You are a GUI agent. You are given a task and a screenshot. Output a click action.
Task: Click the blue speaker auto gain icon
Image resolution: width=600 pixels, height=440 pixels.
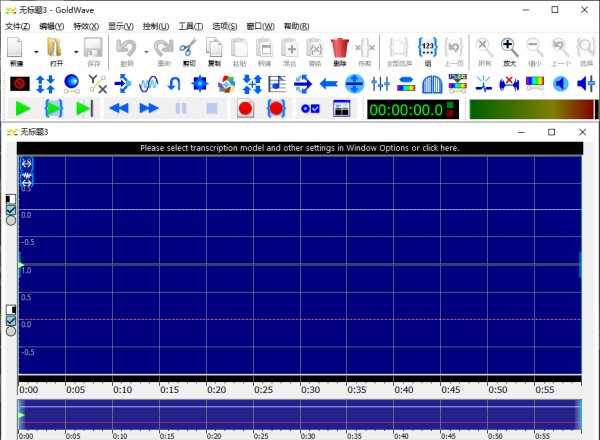pyautogui.click(x=560, y=84)
